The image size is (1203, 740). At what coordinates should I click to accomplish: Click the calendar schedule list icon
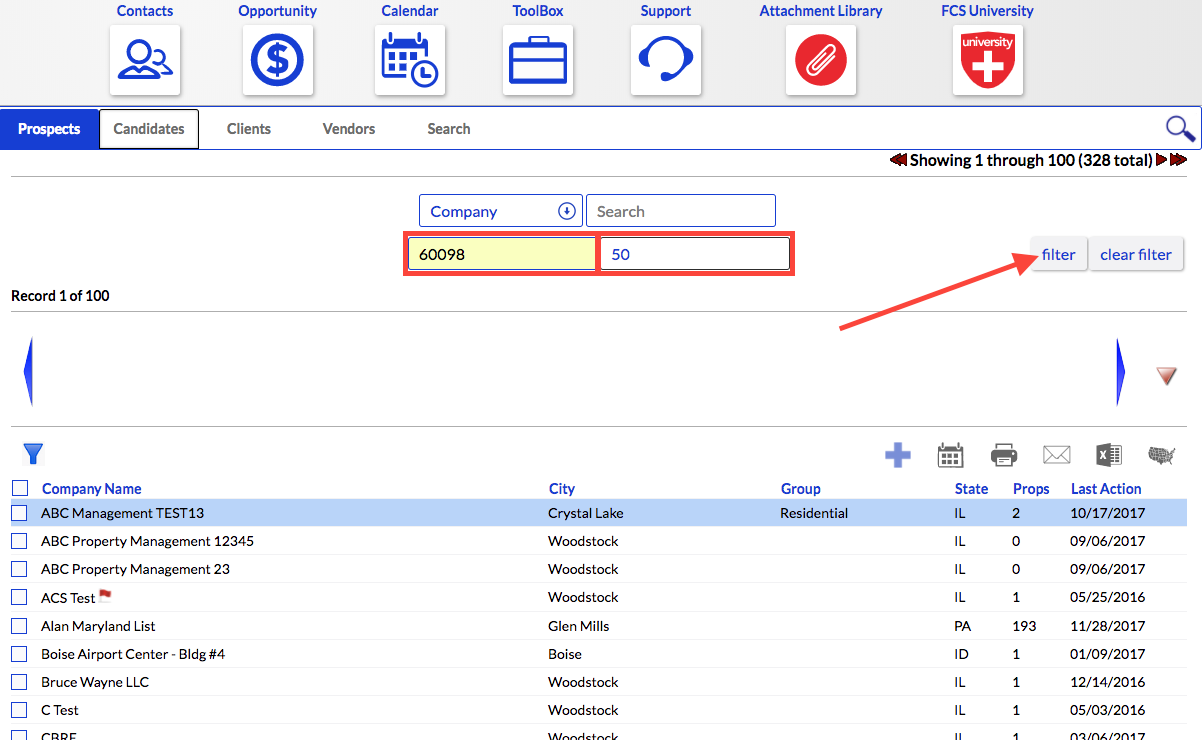click(x=950, y=456)
